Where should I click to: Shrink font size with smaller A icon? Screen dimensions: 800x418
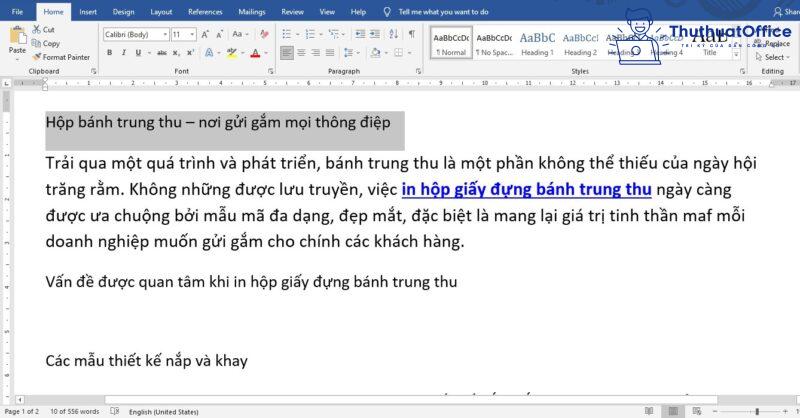click(219, 34)
